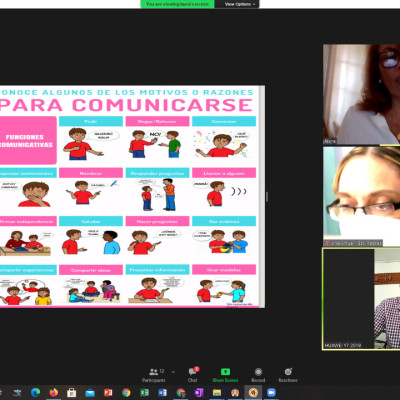Click the 'You are viewing' screen banner

coord(178,4)
